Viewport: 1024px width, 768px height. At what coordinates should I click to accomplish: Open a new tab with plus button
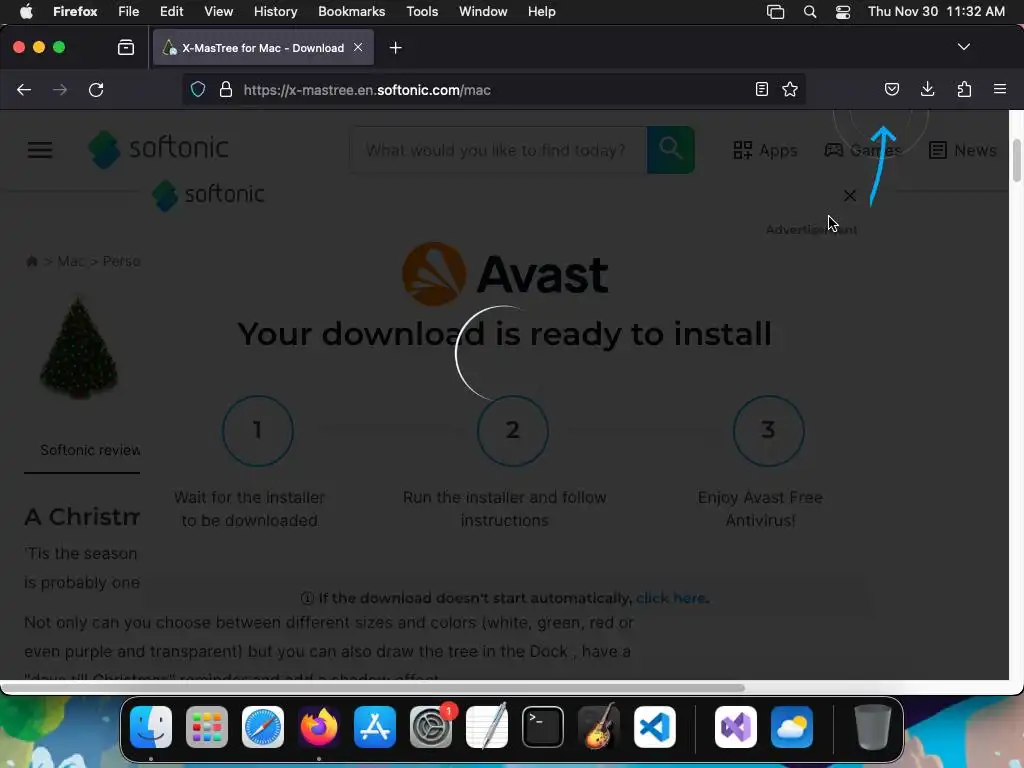(395, 48)
